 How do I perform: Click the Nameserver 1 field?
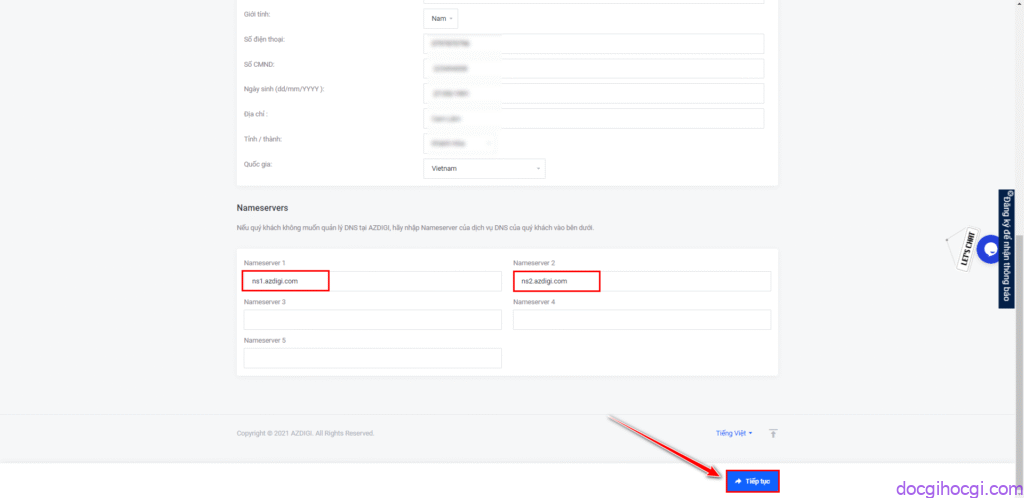tap(372, 281)
